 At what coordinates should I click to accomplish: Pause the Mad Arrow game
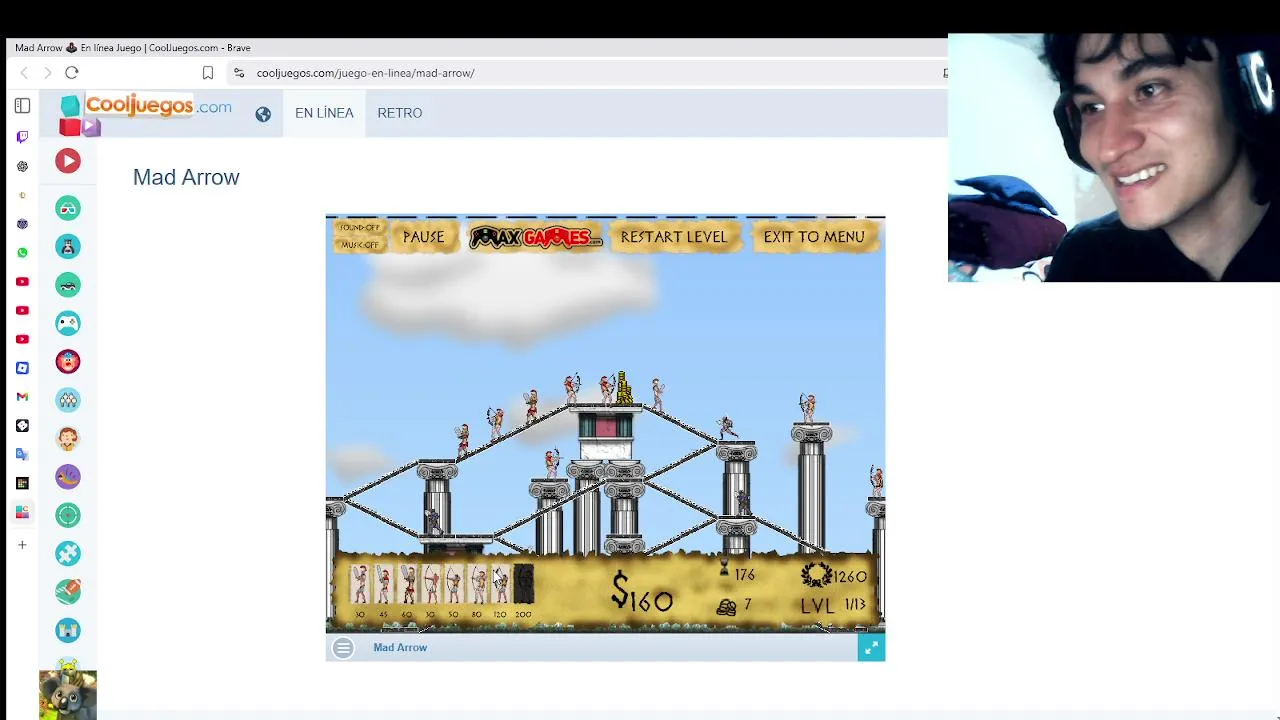coord(423,237)
